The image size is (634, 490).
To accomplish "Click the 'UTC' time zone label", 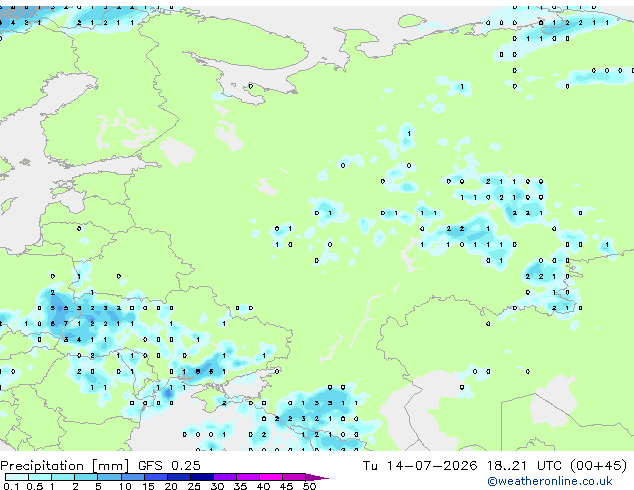I will [x=549, y=466].
